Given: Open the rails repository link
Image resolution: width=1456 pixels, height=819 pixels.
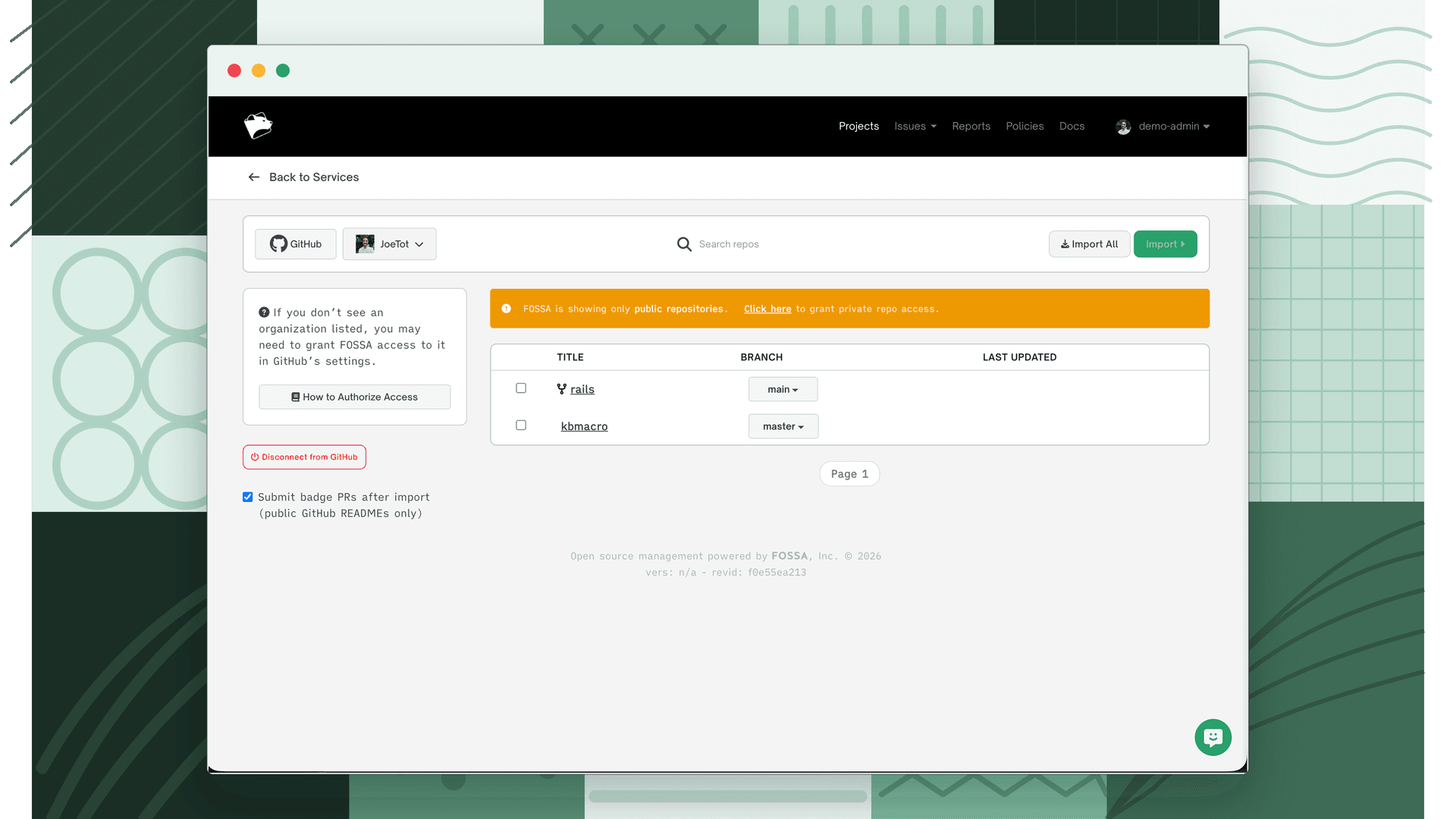Looking at the screenshot, I should tap(582, 389).
